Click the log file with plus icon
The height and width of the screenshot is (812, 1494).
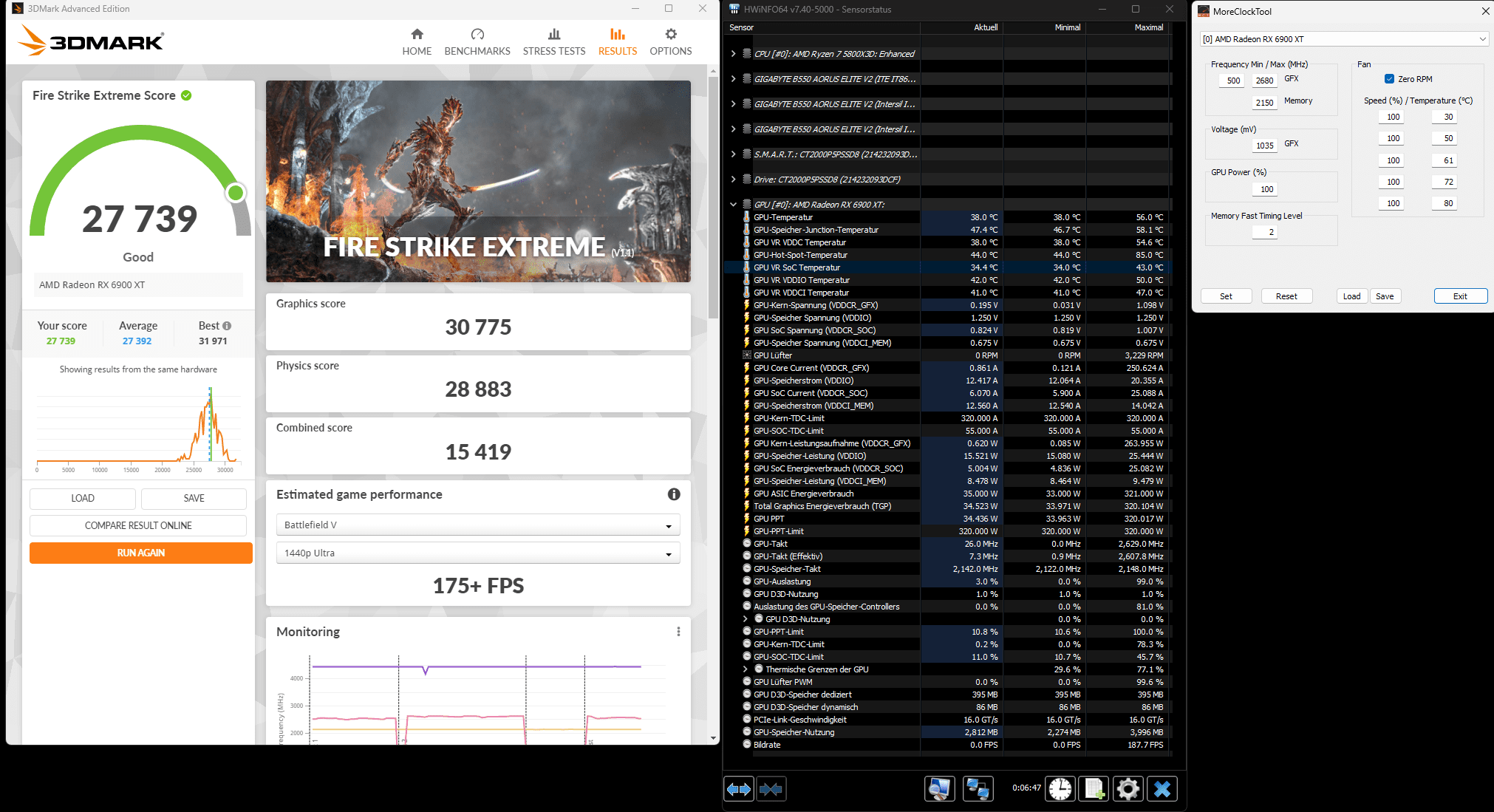[x=1094, y=789]
